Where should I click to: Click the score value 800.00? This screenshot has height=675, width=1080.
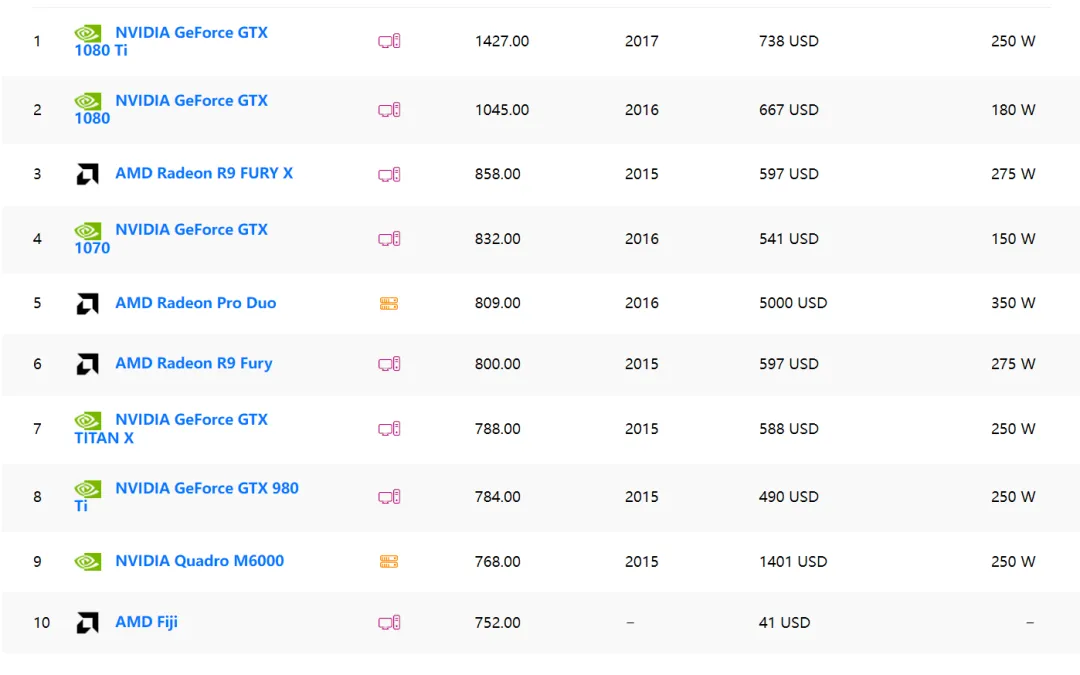pos(497,364)
